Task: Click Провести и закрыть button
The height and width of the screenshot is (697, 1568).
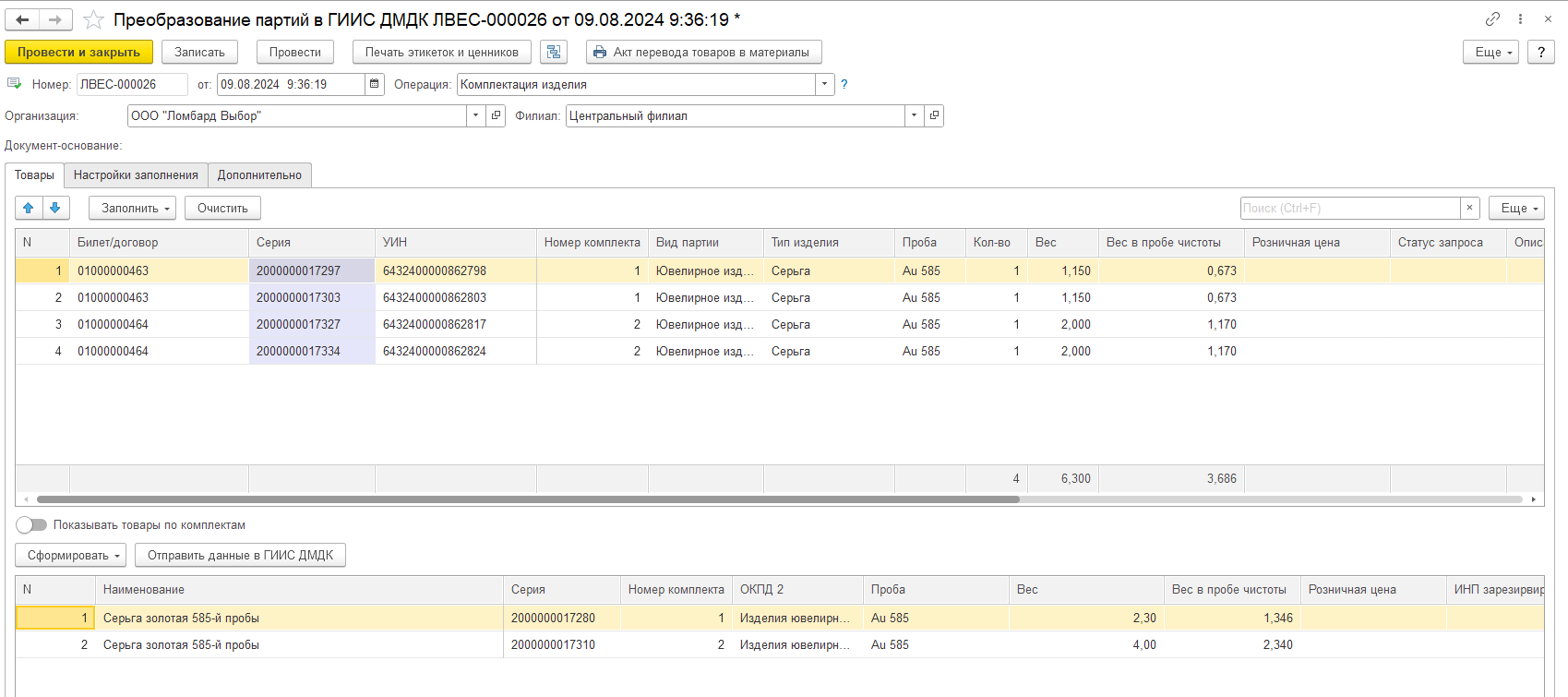Action: [x=78, y=52]
